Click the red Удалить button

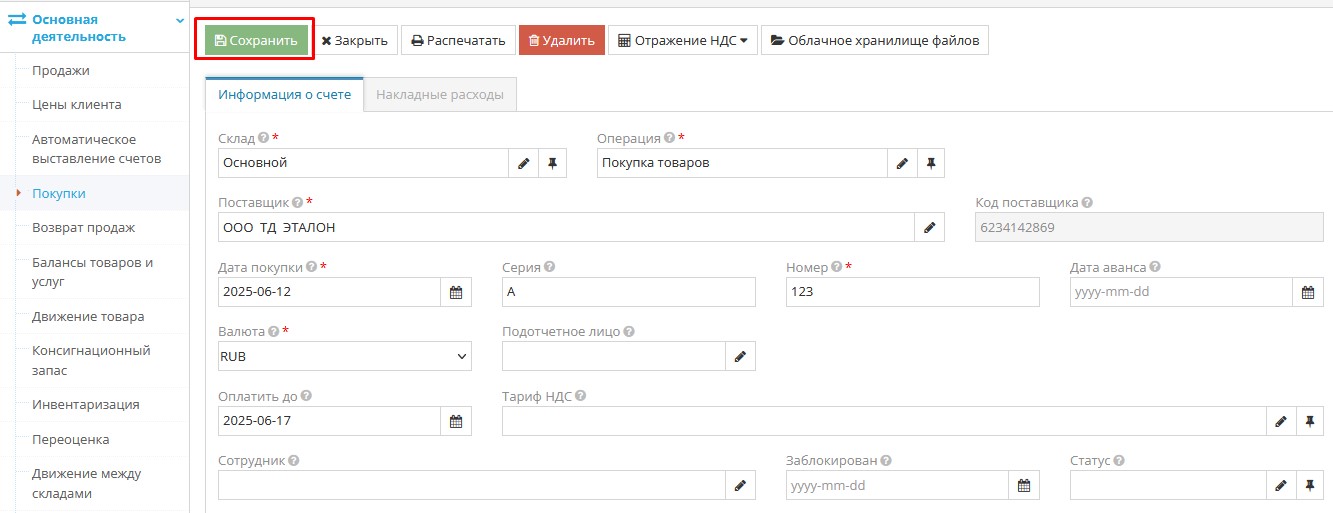[x=561, y=41]
